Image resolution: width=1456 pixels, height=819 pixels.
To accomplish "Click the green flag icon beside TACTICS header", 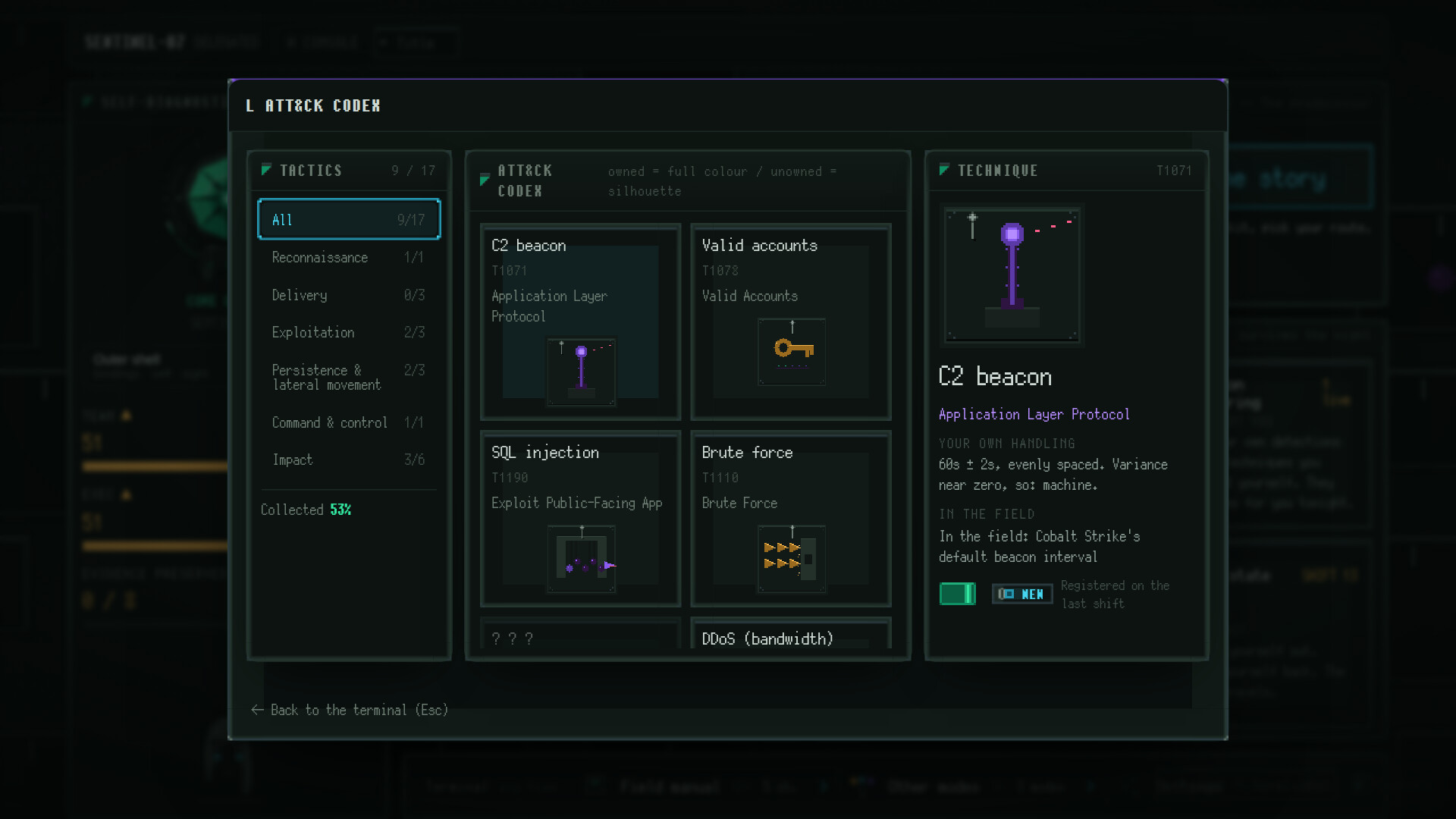I will [x=266, y=170].
